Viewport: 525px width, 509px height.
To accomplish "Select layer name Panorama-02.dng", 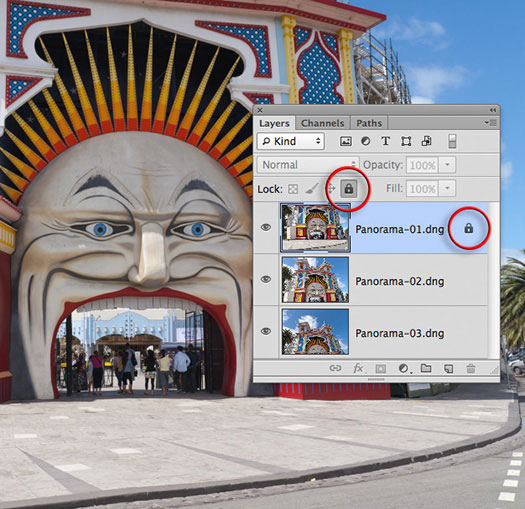I will [x=399, y=281].
